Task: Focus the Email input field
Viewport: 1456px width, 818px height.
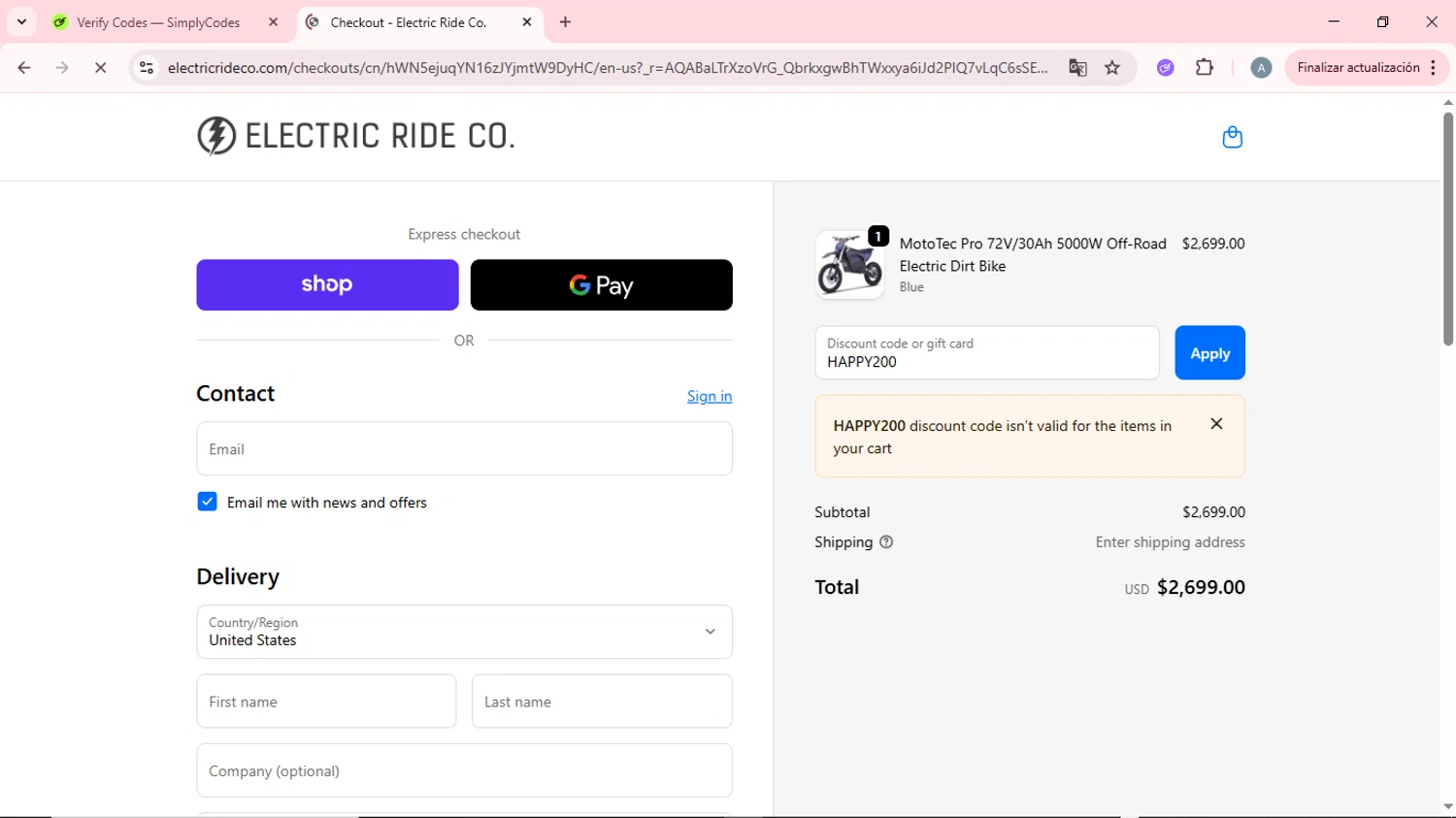Action: coord(464,448)
